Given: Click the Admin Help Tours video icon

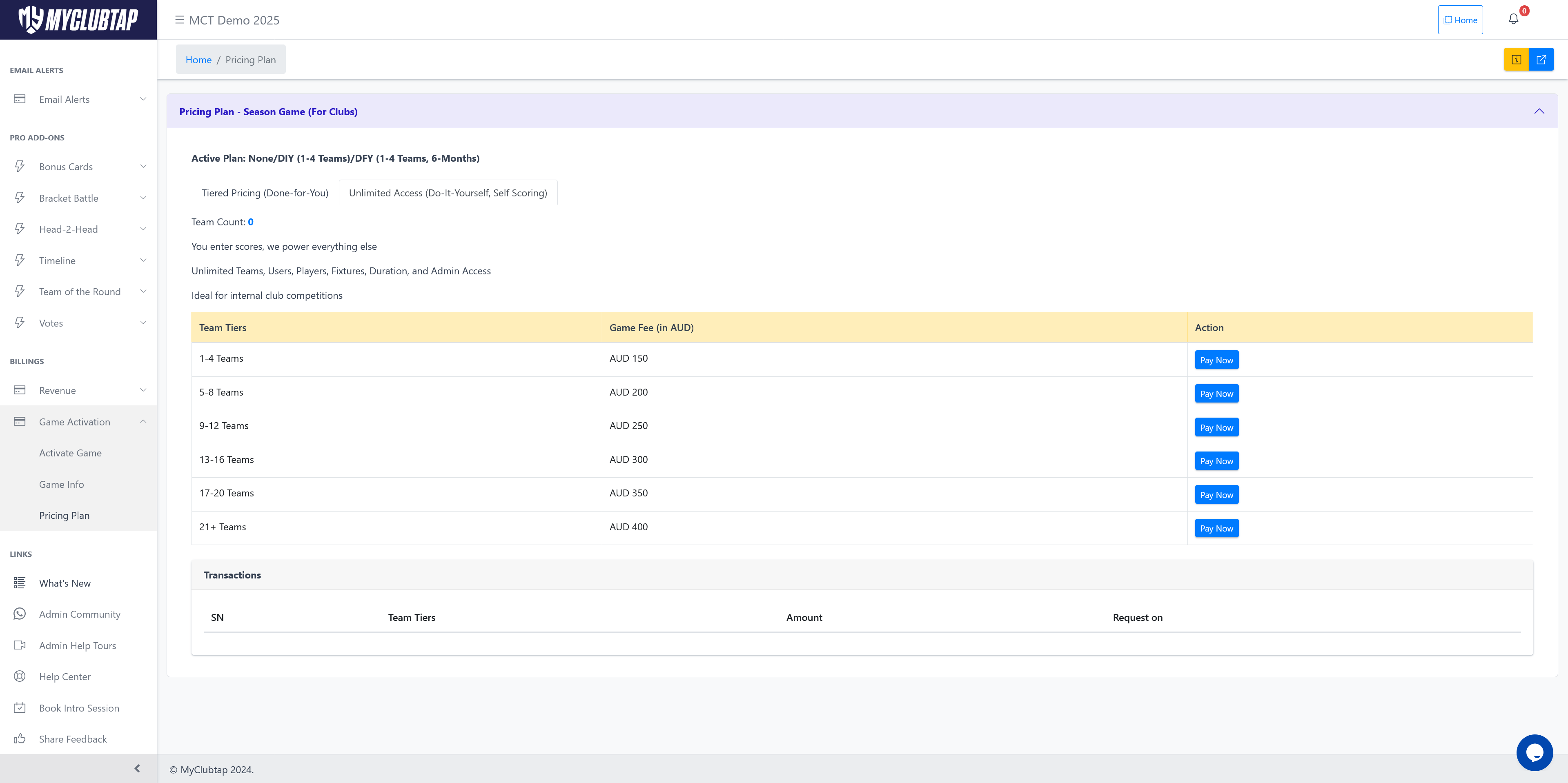Looking at the screenshot, I should point(20,645).
